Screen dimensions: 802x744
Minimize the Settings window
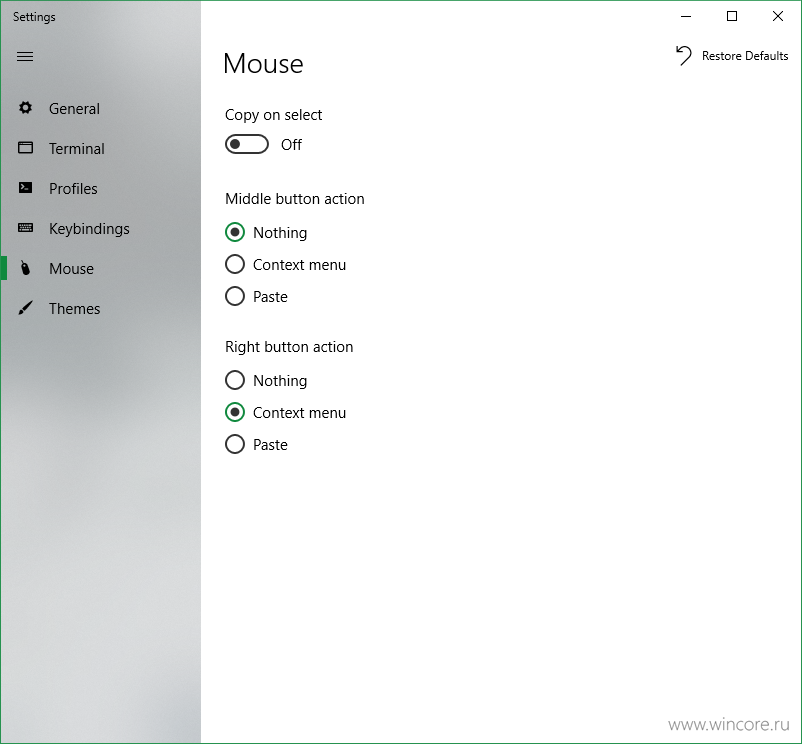click(x=686, y=16)
